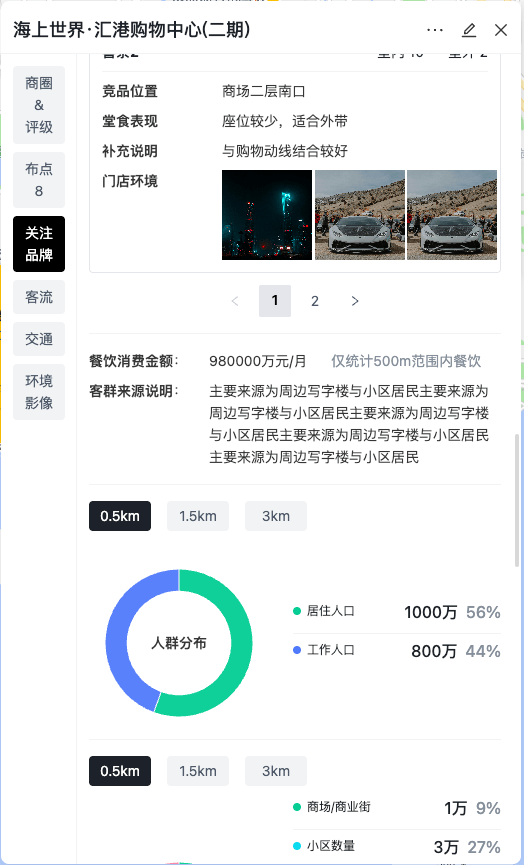
Task: Toggle 商场/商业街 legend green dot
Action: tap(297, 807)
